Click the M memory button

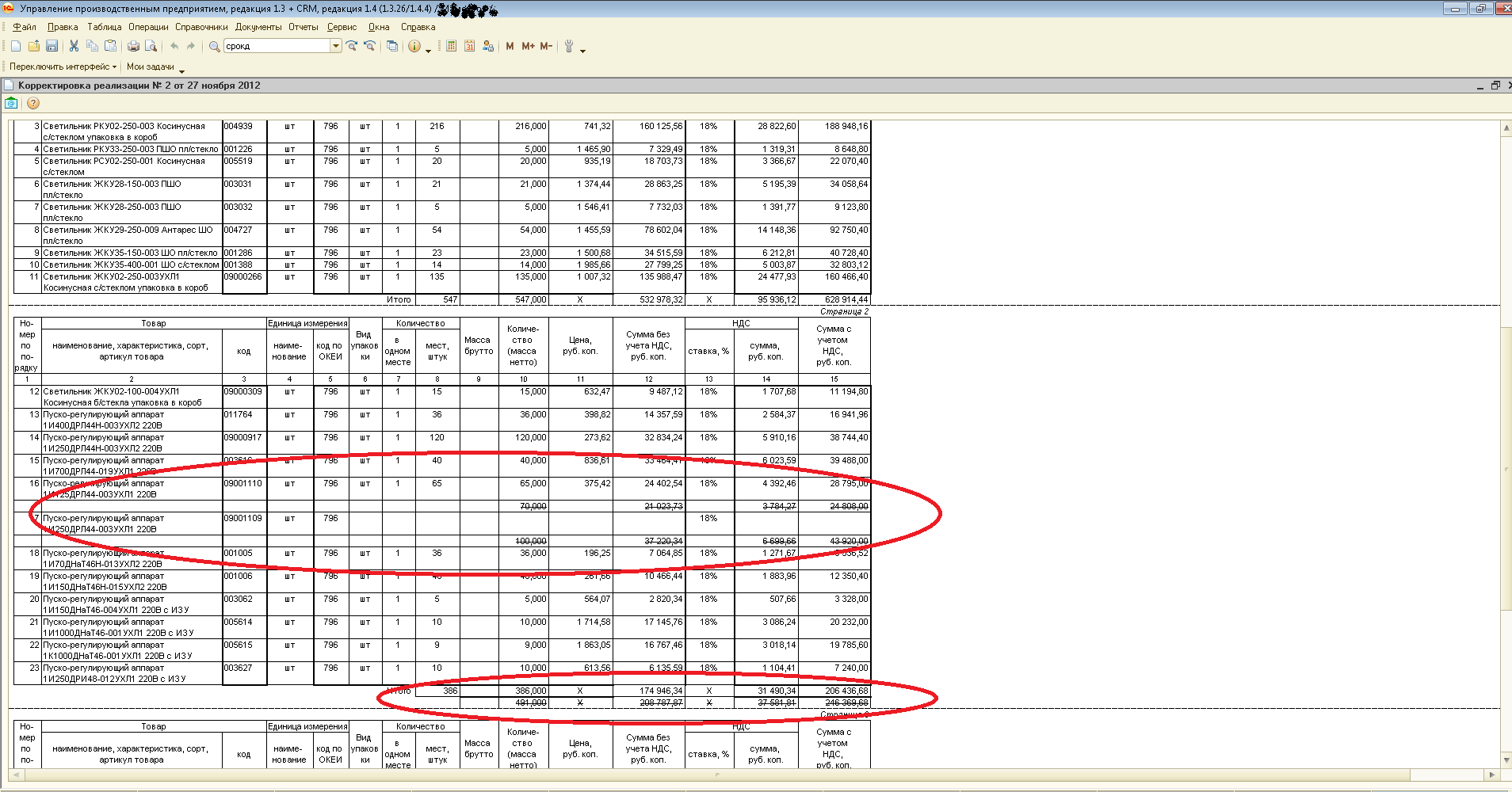510,46
